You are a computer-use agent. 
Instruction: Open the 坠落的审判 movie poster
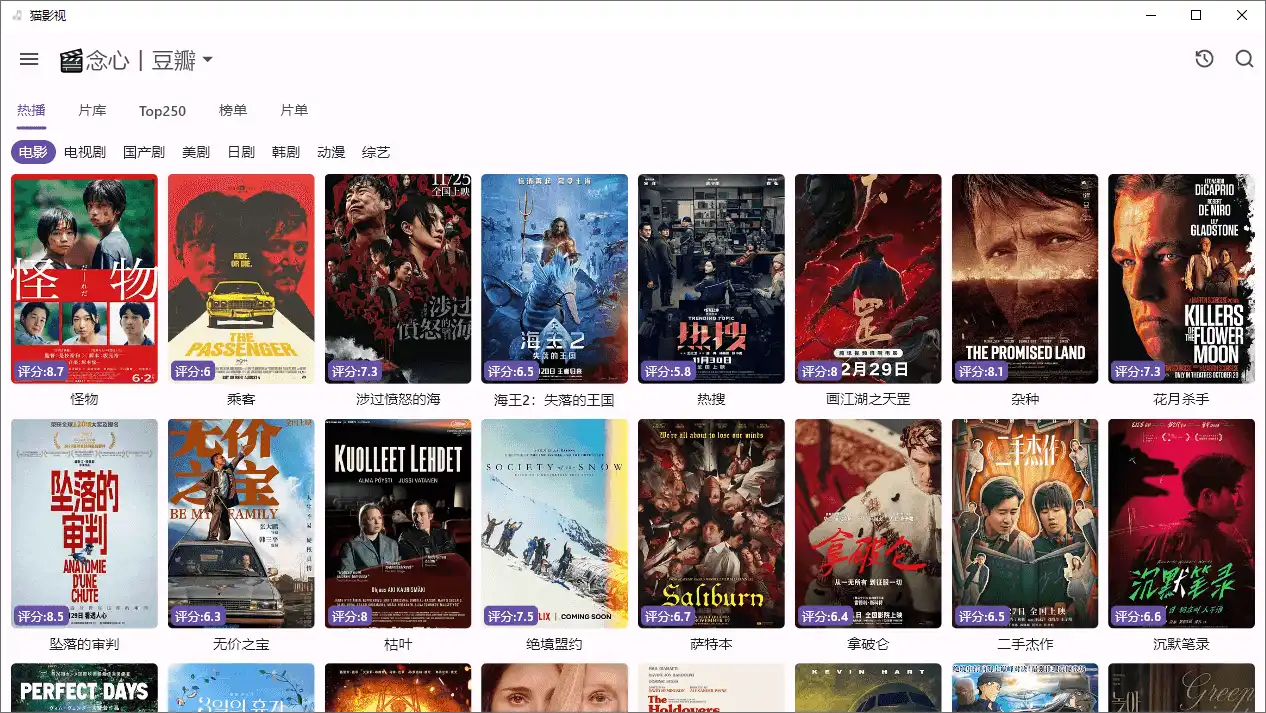pos(84,523)
